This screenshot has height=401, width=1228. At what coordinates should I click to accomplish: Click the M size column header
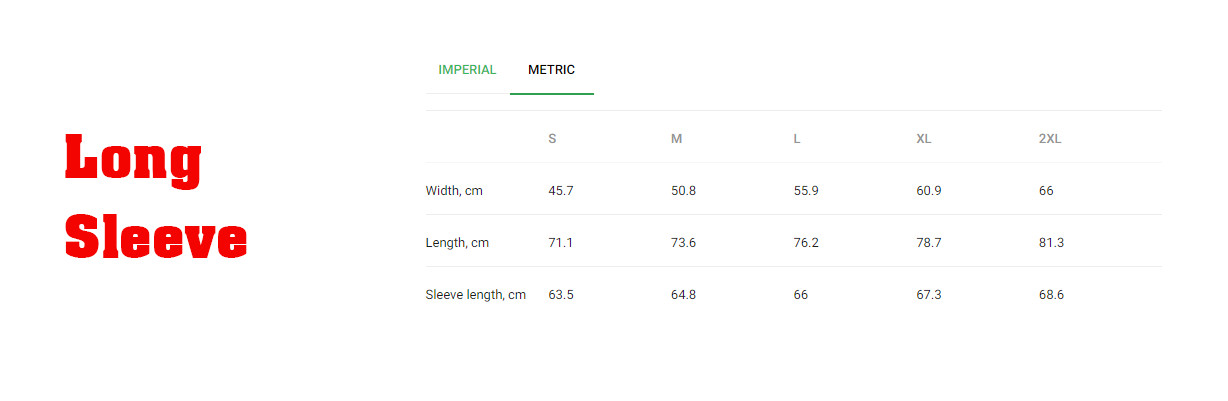click(676, 139)
